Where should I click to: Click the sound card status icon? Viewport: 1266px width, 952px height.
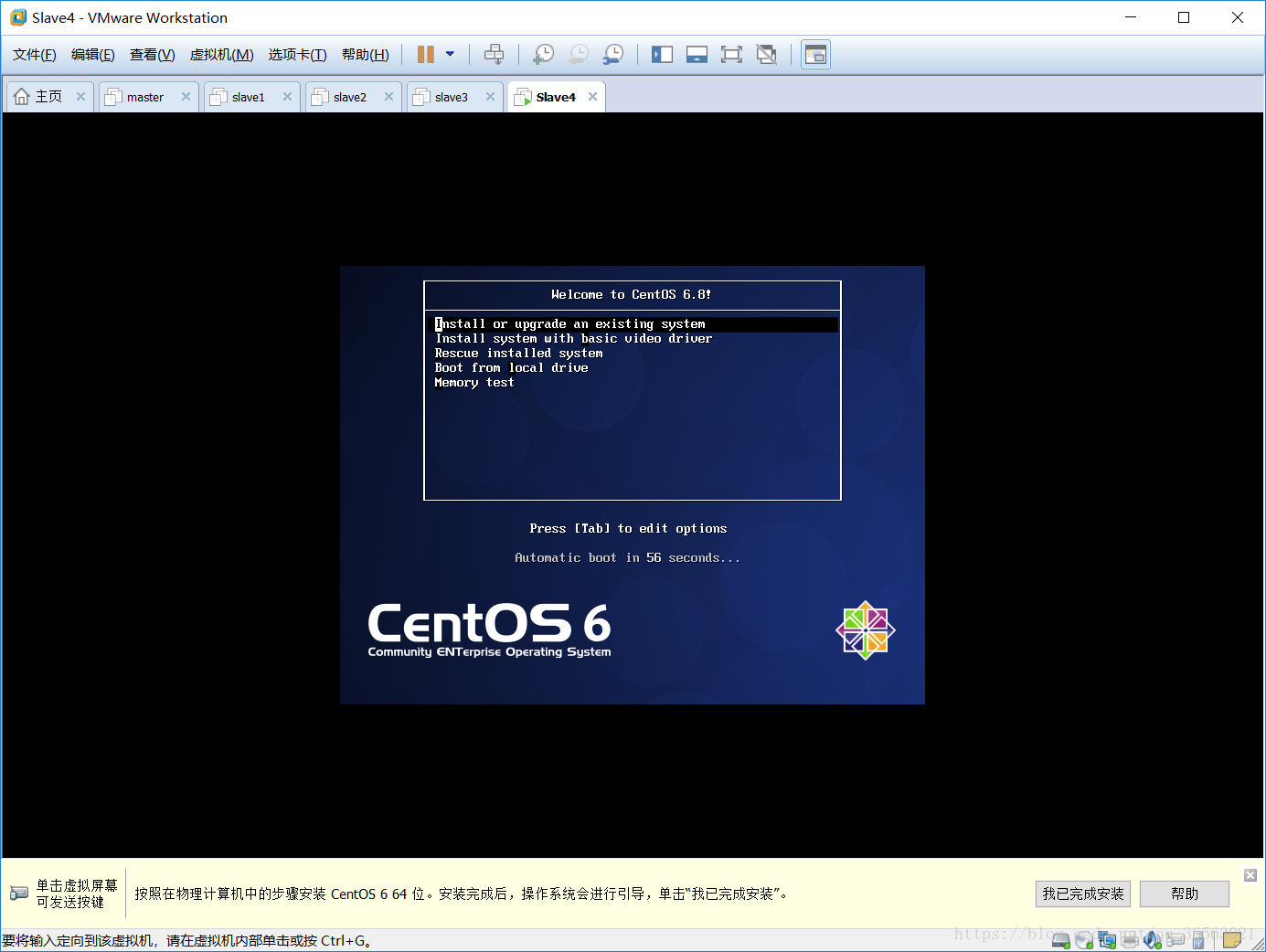tap(1152, 940)
